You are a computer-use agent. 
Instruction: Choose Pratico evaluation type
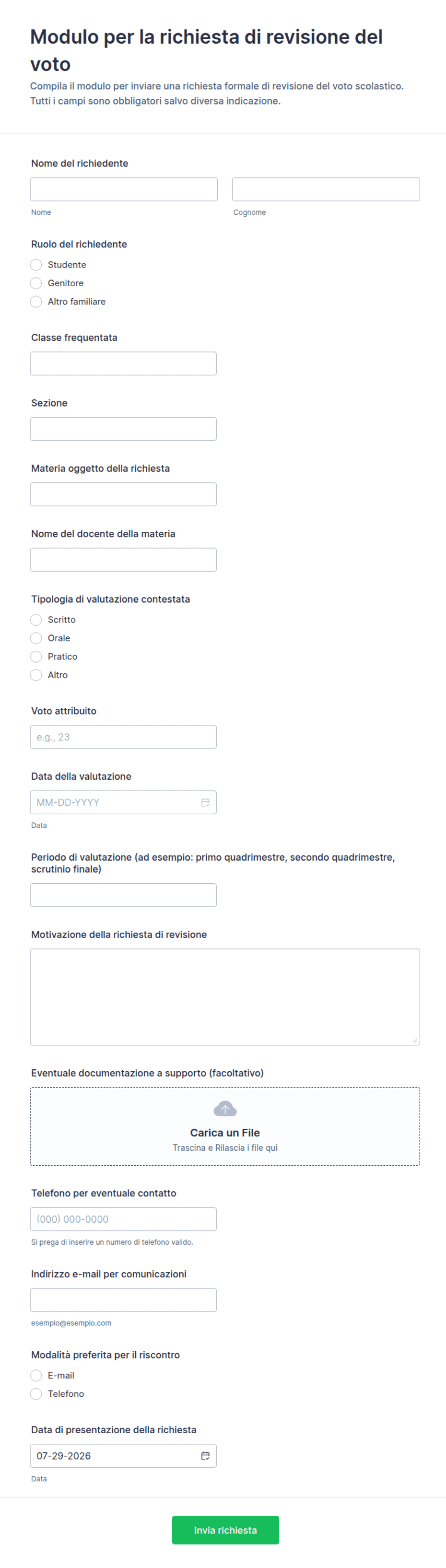click(x=36, y=656)
